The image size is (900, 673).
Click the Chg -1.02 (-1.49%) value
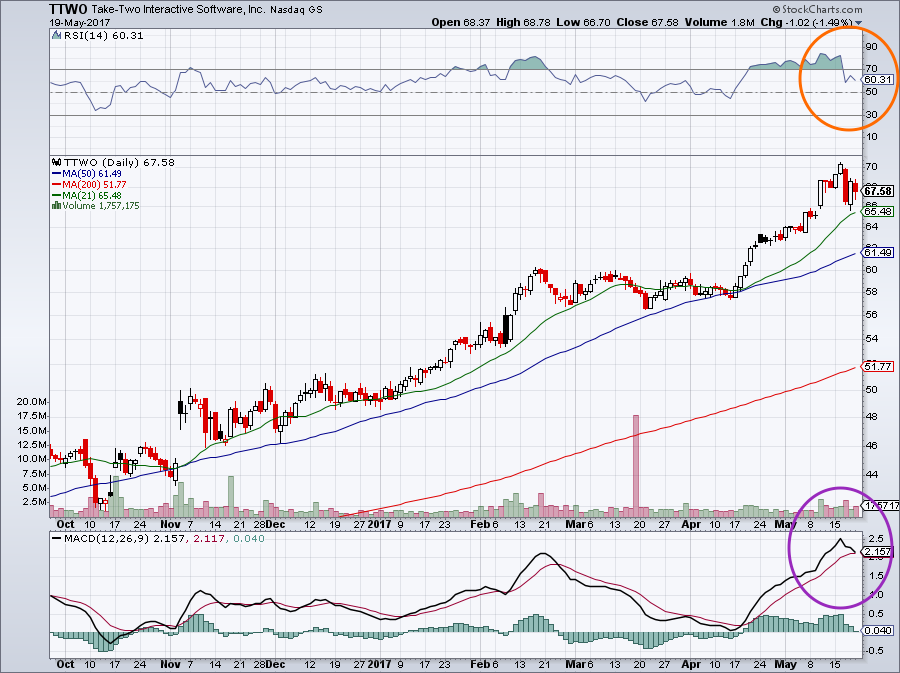point(806,22)
